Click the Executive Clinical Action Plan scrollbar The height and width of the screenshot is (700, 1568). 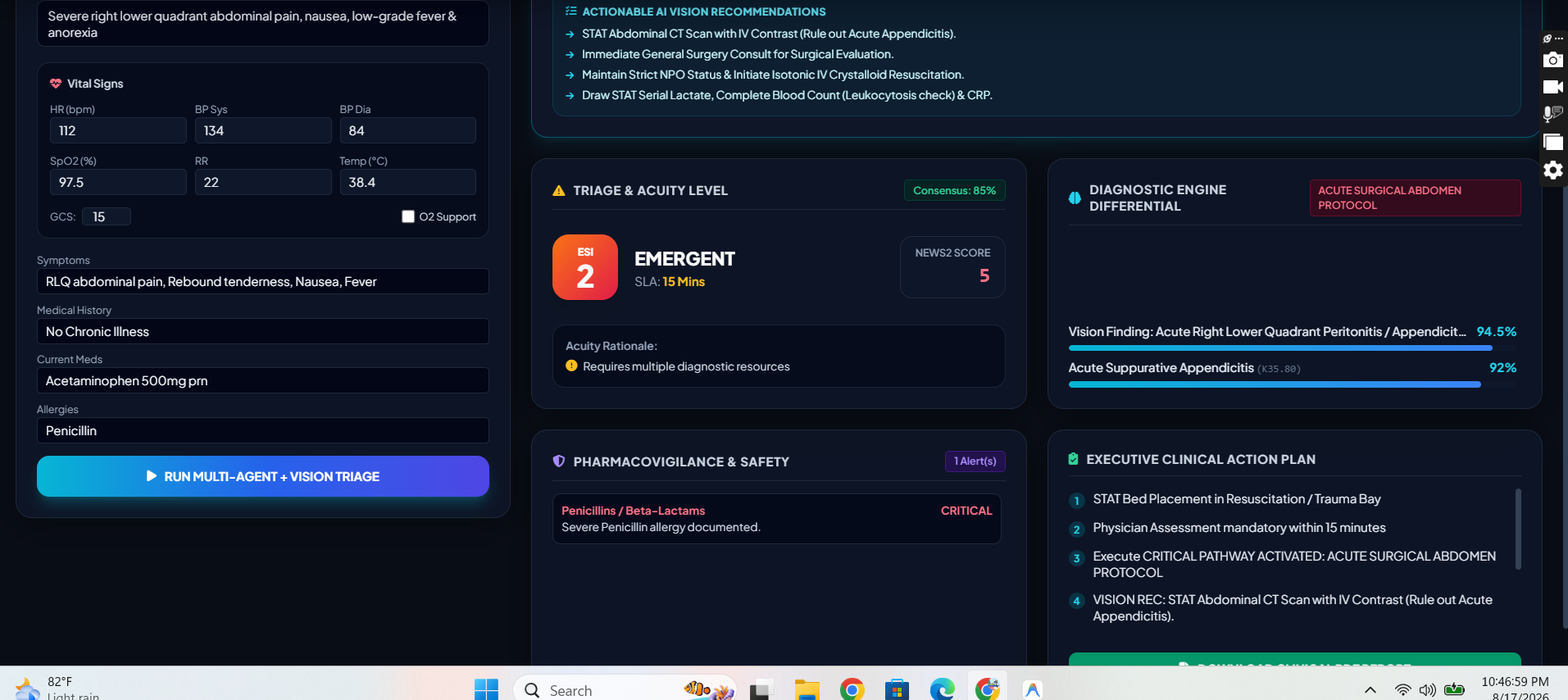[x=1518, y=529]
